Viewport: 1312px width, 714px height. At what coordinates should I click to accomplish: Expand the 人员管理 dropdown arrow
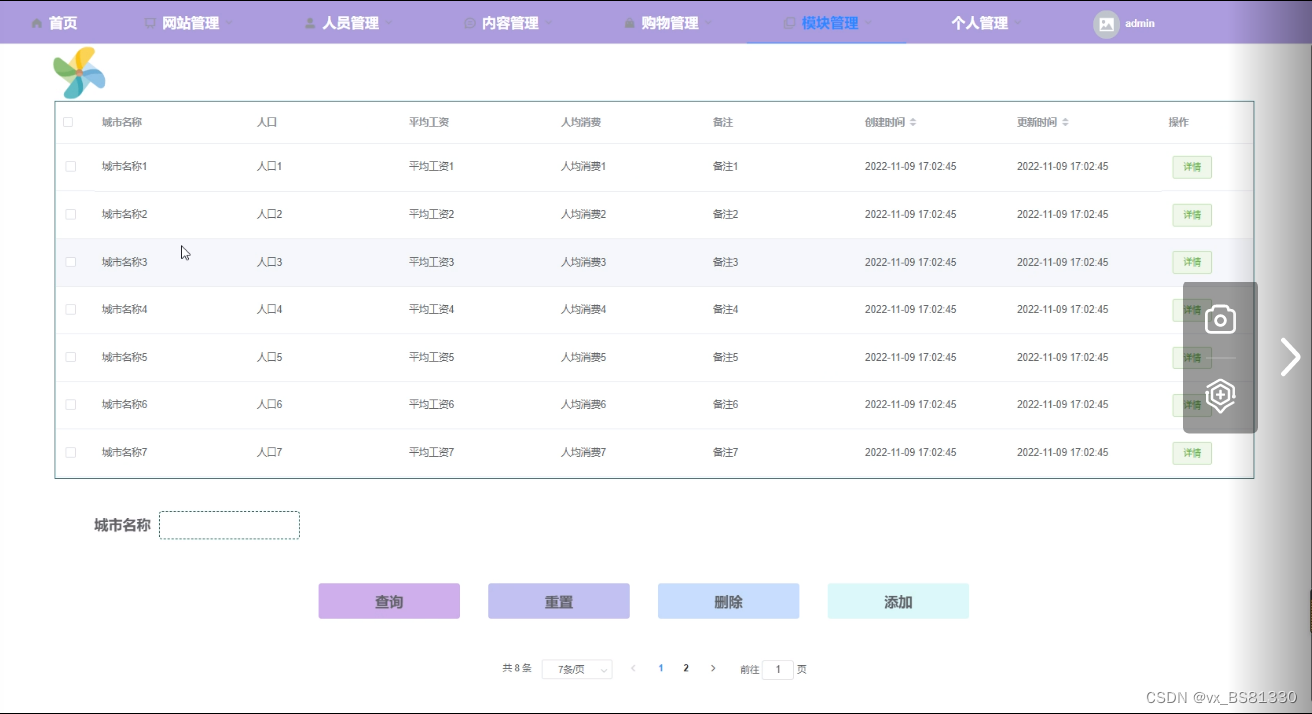pyautogui.click(x=389, y=23)
